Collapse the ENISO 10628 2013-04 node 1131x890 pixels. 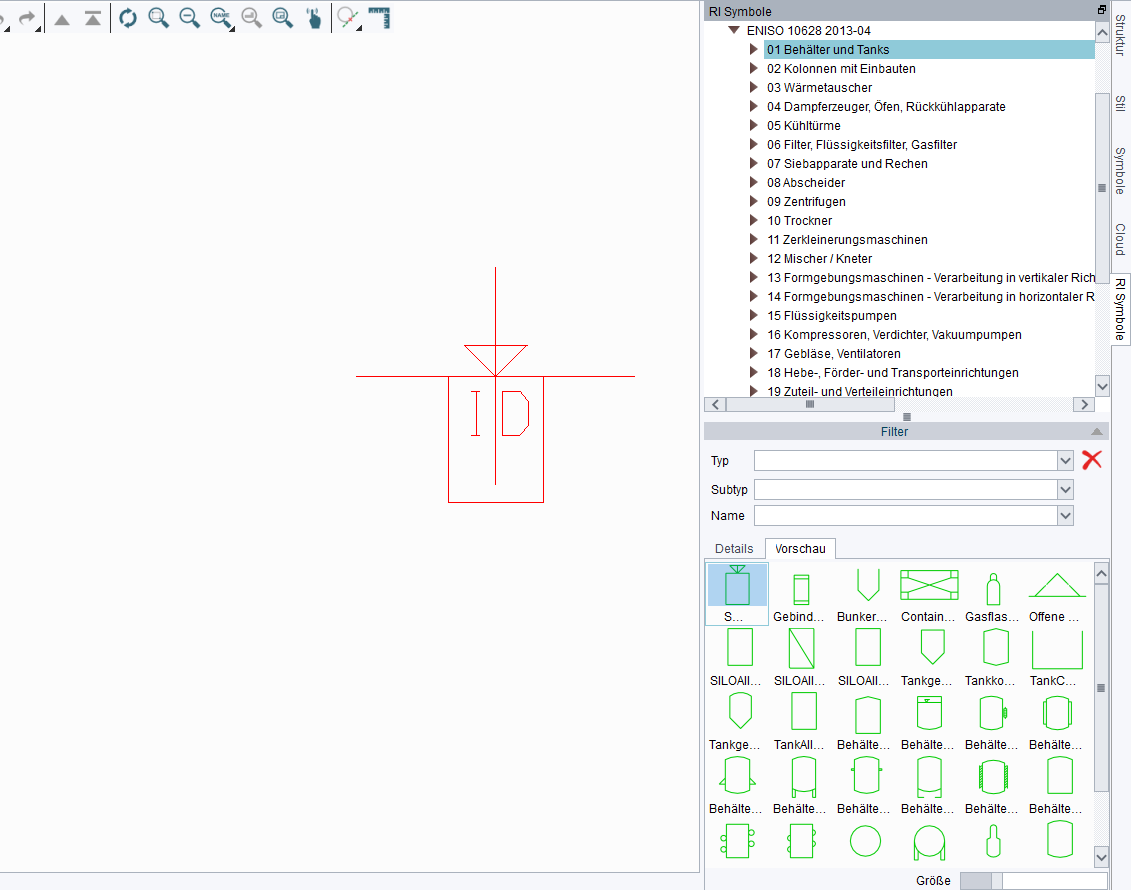(734, 30)
